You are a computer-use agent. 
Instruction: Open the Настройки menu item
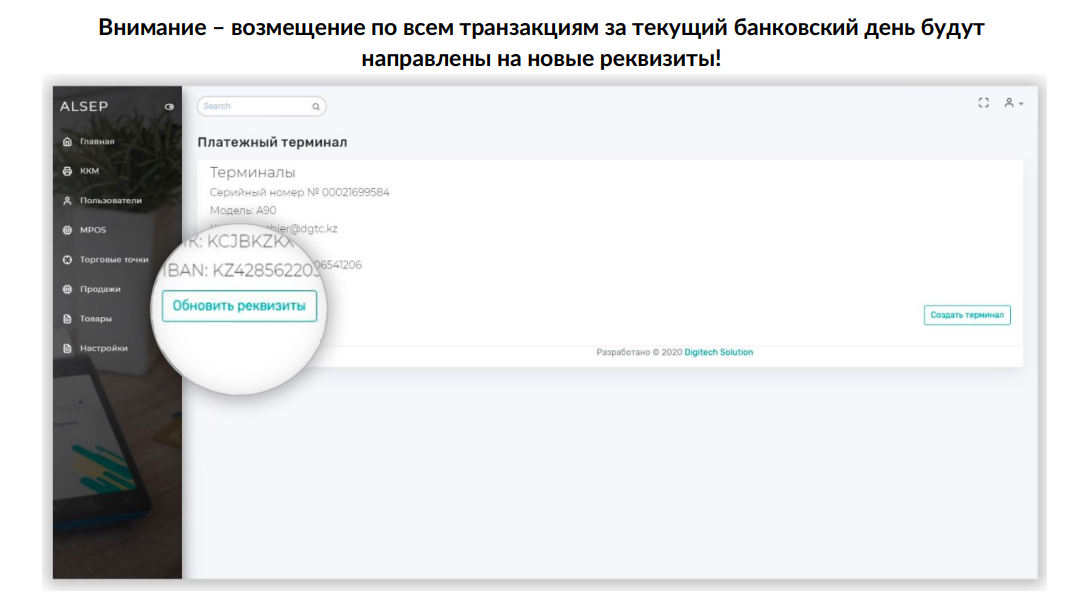pos(104,349)
